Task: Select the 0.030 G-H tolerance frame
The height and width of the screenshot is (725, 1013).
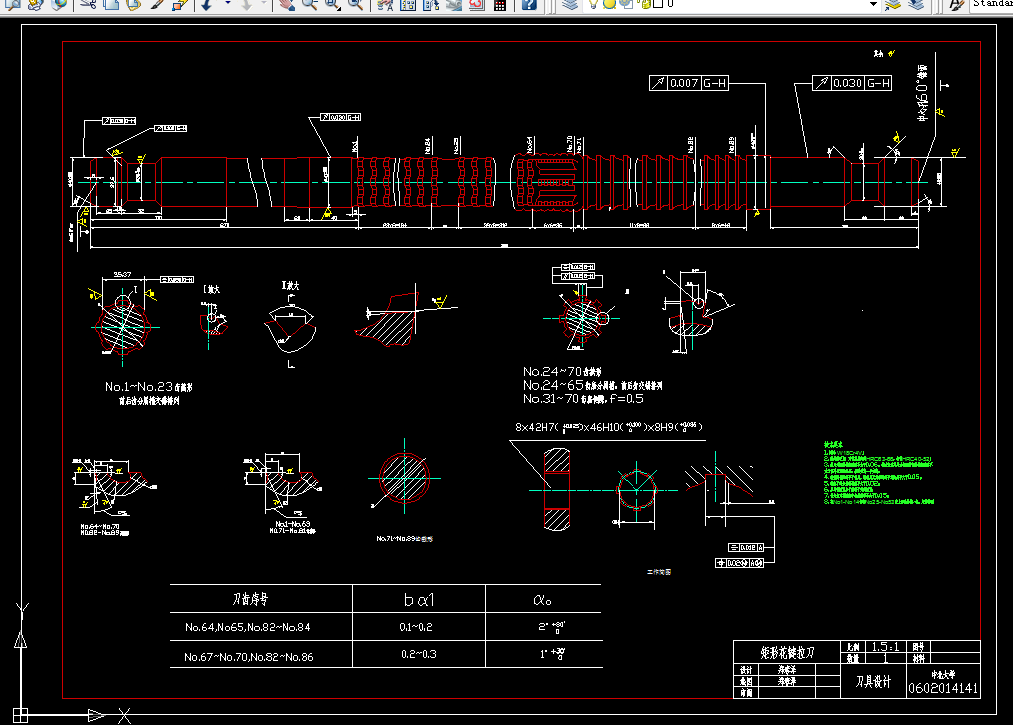Action: point(852,83)
